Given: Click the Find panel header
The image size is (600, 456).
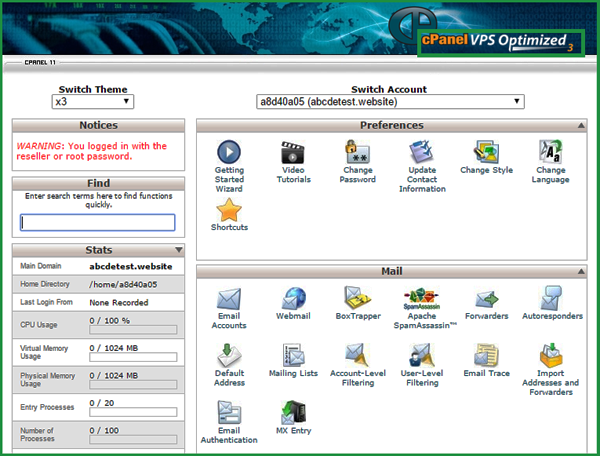Looking at the screenshot, I should (98, 183).
